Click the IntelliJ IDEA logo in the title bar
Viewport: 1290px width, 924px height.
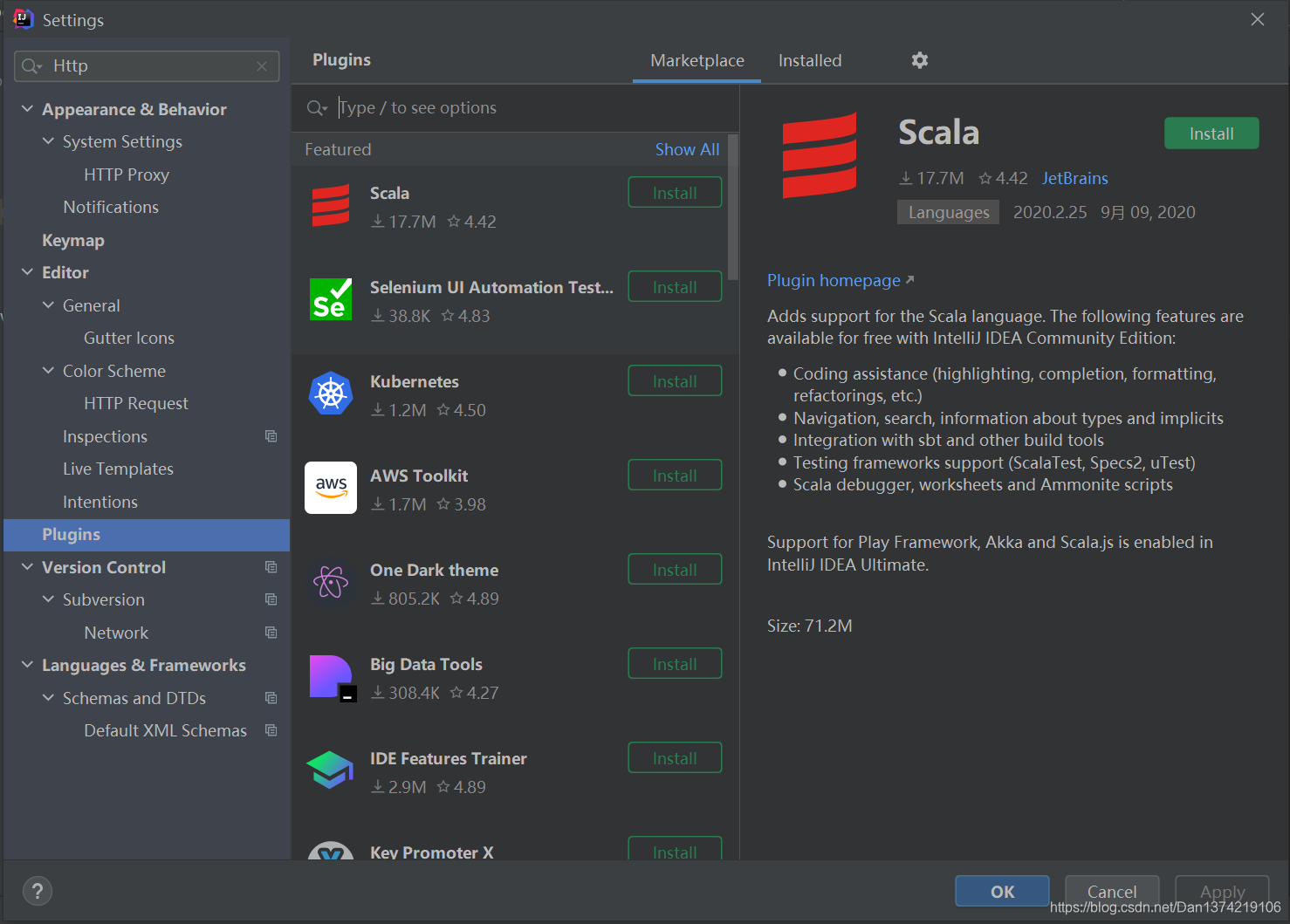click(24, 19)
